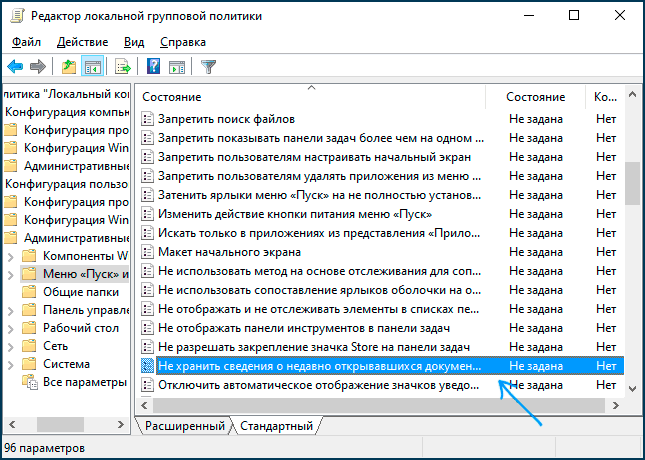Click the Forward arrow toolbar icon
The height and width of the screenshot is (460, 645).
pyautogui.click(x=38, y=66)
